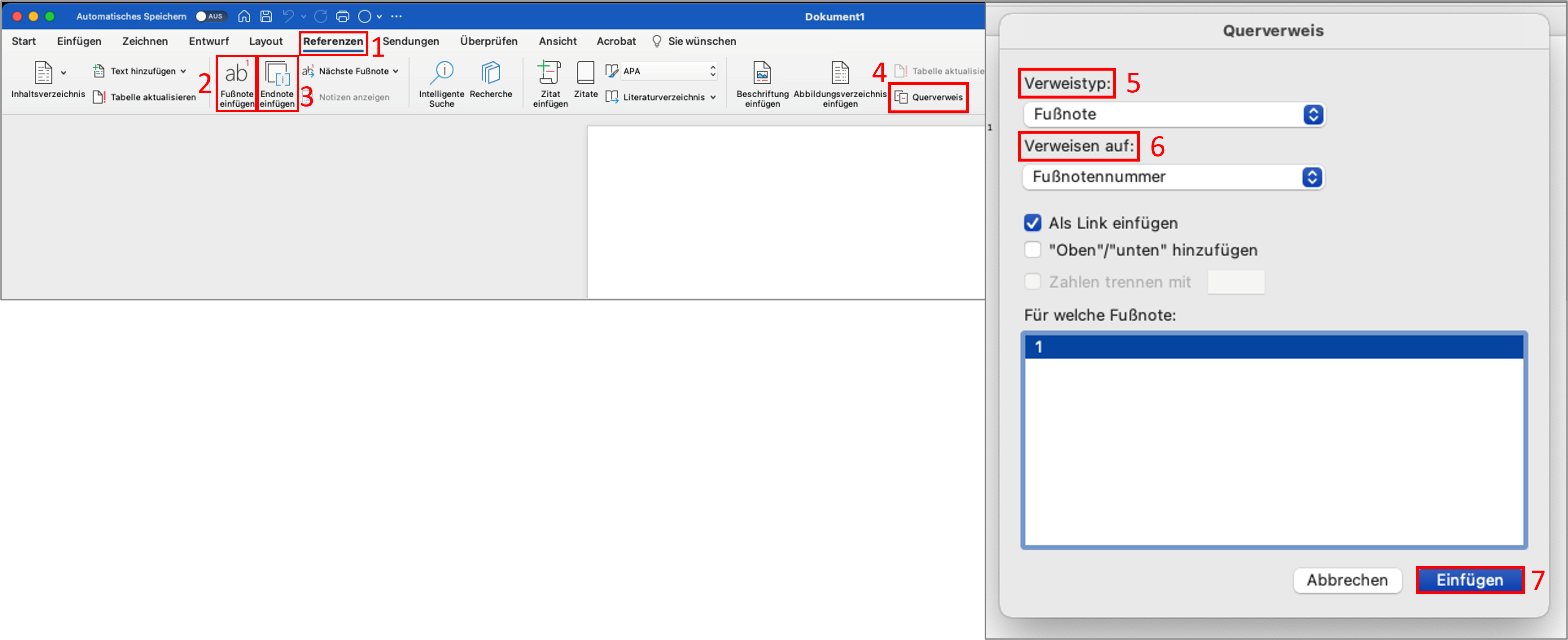Click Abbrechen in Querverweis dialog
Viewport: 1568px width, 640px height.
(1347, 580)
